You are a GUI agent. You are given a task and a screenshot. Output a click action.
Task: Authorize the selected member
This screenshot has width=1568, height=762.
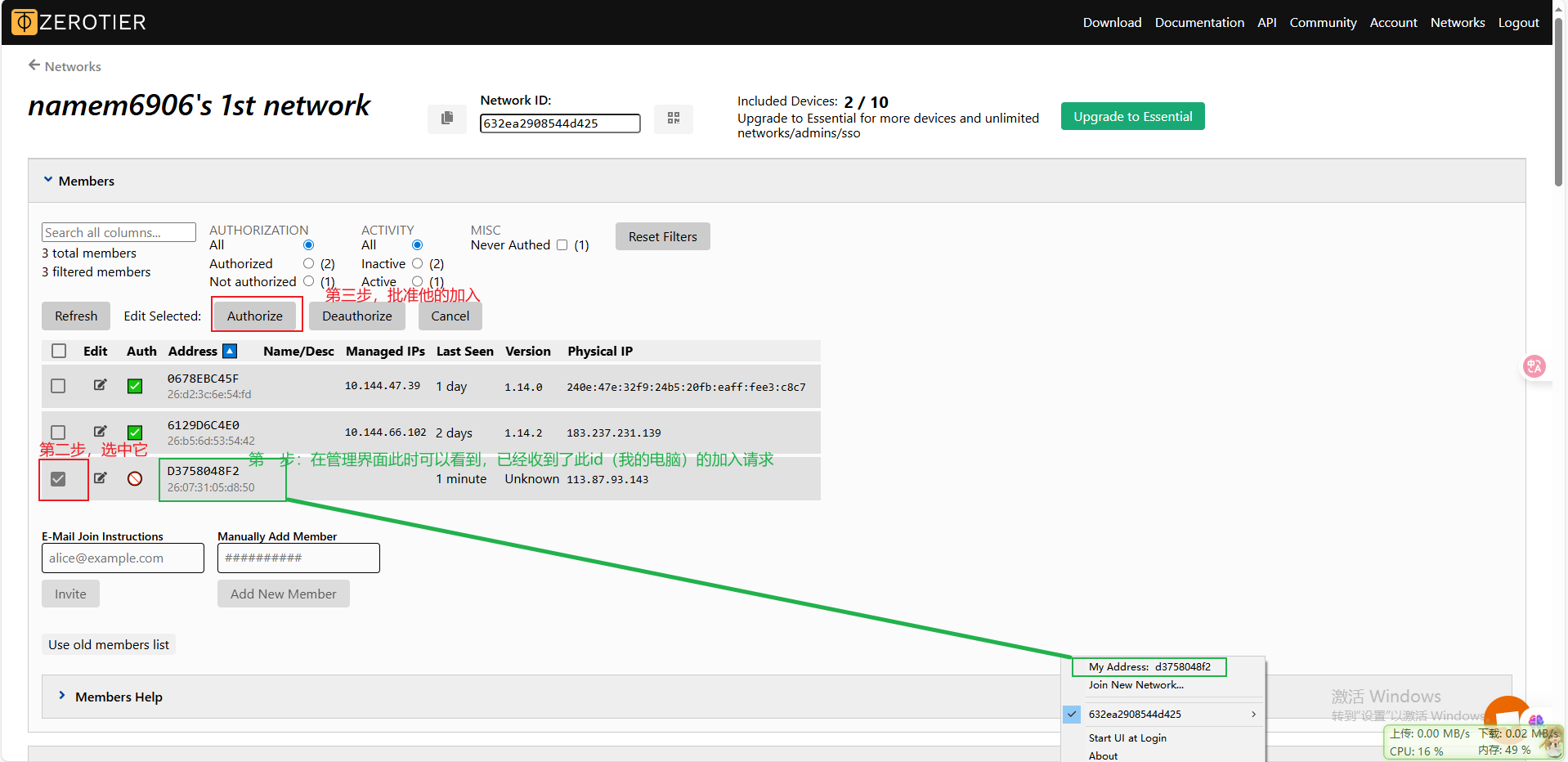click(255, 316)
